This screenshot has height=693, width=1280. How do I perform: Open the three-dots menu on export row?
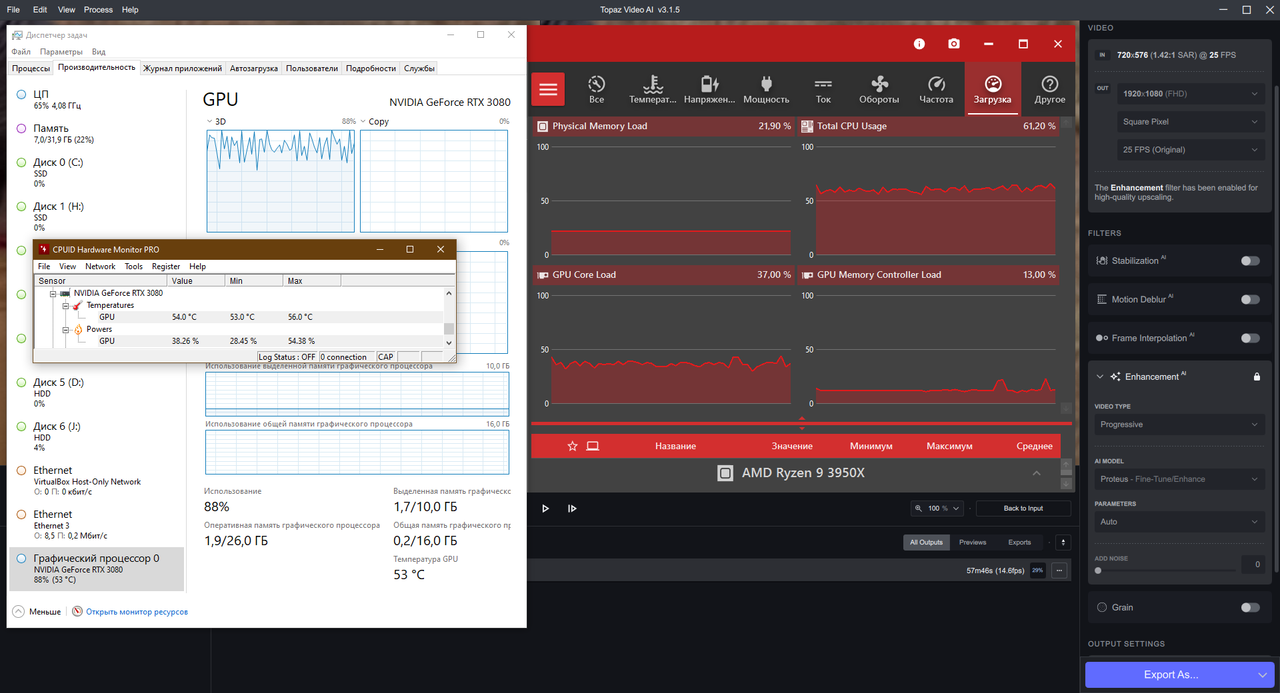pos(1059,570)
